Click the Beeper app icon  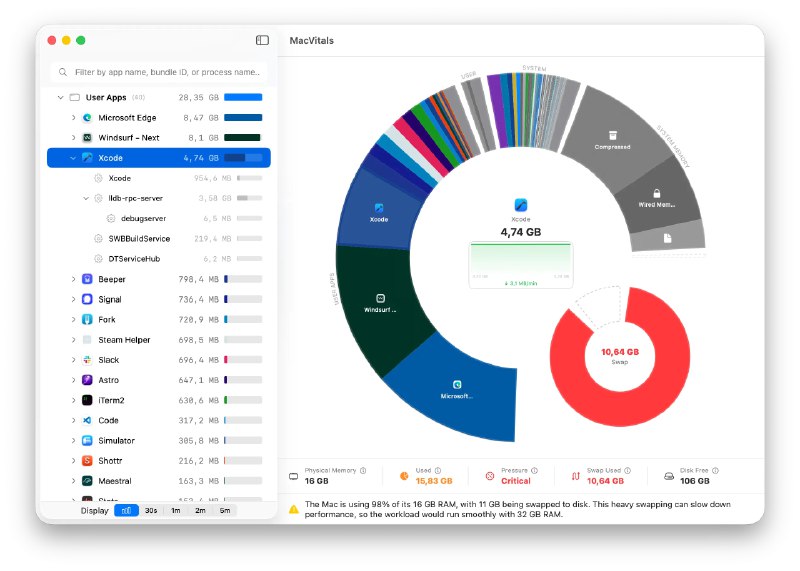87,279
